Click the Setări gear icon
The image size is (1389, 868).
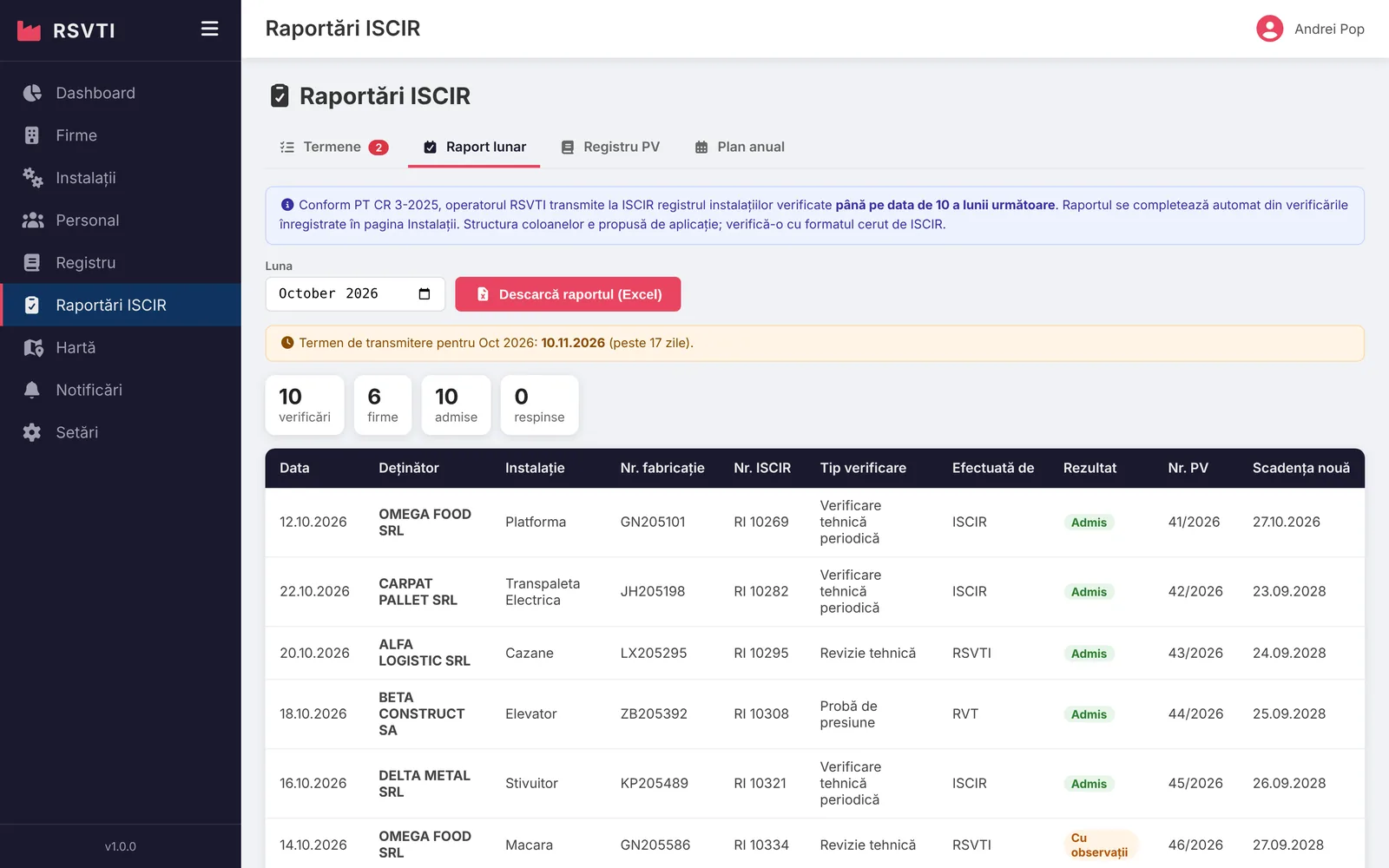tap(32, 432)
